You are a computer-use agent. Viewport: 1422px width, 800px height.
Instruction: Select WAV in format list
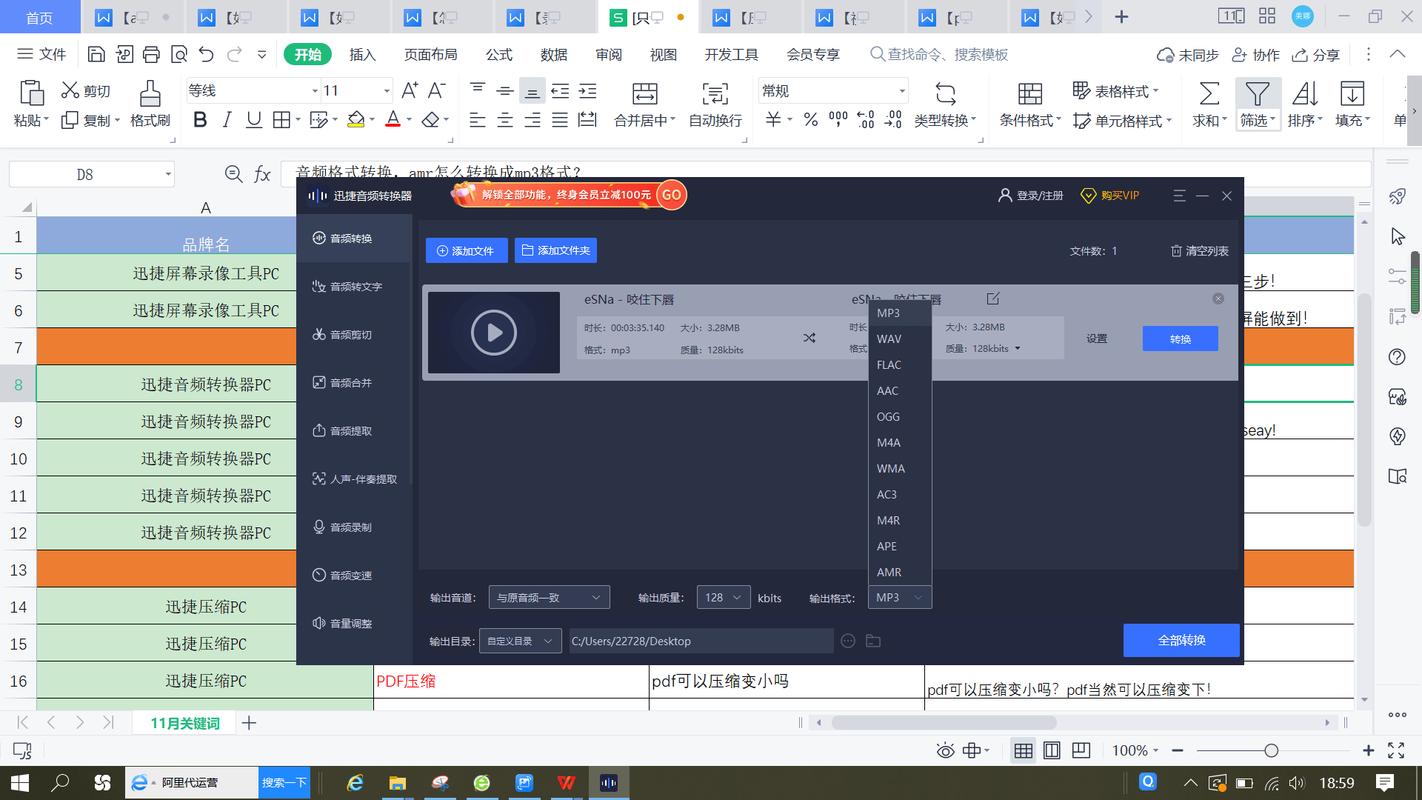tap(900, 339)
